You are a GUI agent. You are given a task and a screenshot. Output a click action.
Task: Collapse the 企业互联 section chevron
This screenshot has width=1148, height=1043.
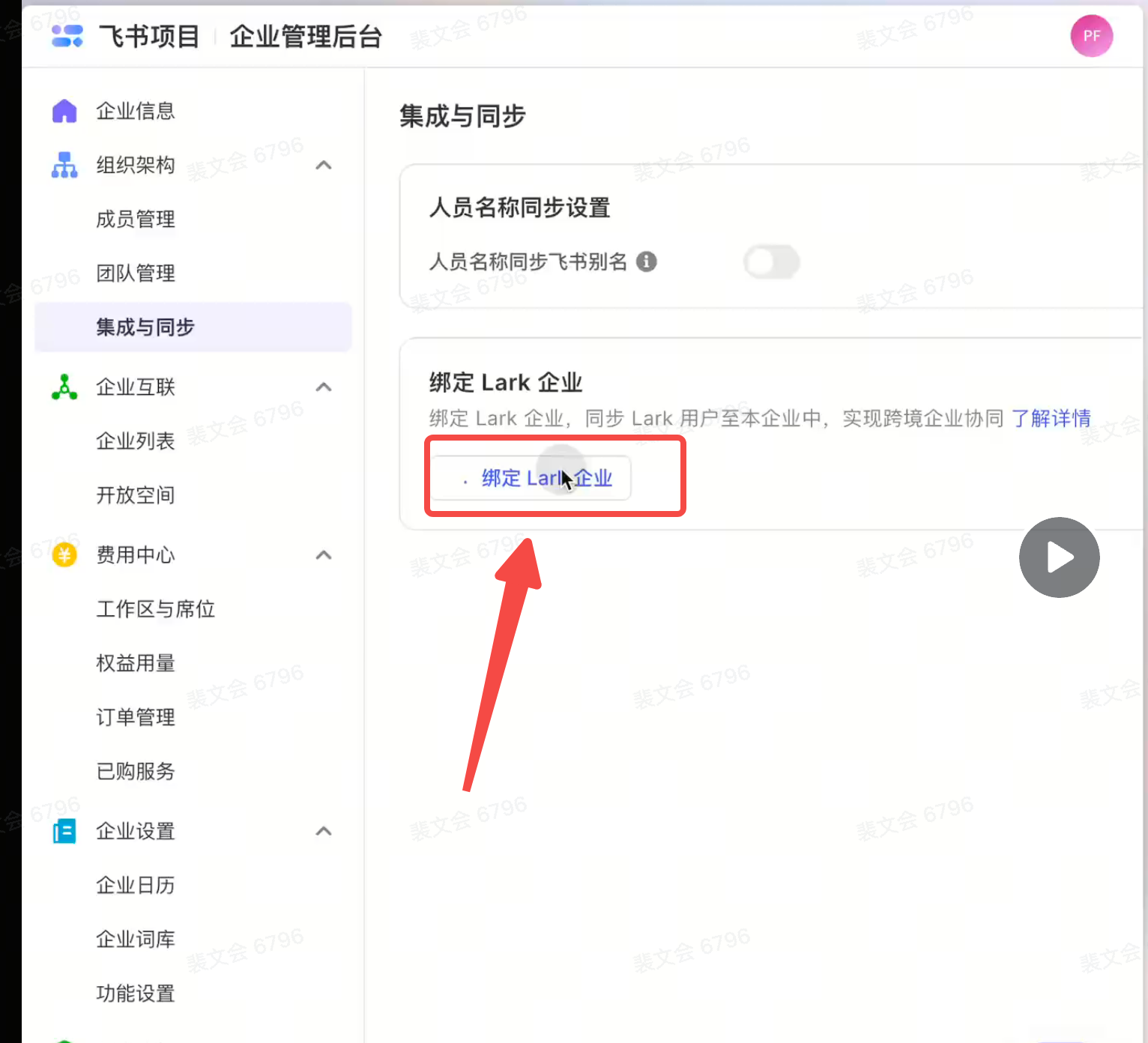pyautogui.click(x=324, y=387)
